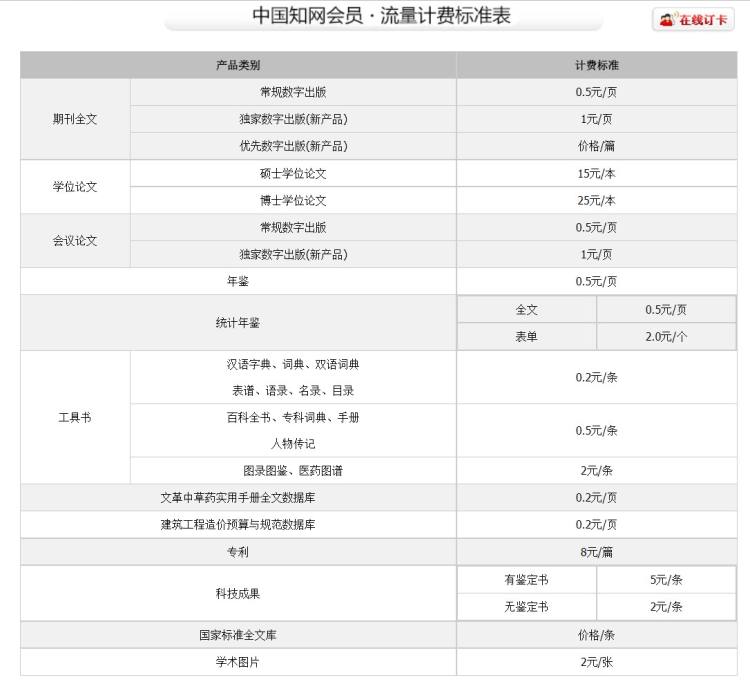The image size is (750, 684).
Task: Click 常规数字出版 under 会议论文
Action: pyautogui.click(x=293, y=227)
